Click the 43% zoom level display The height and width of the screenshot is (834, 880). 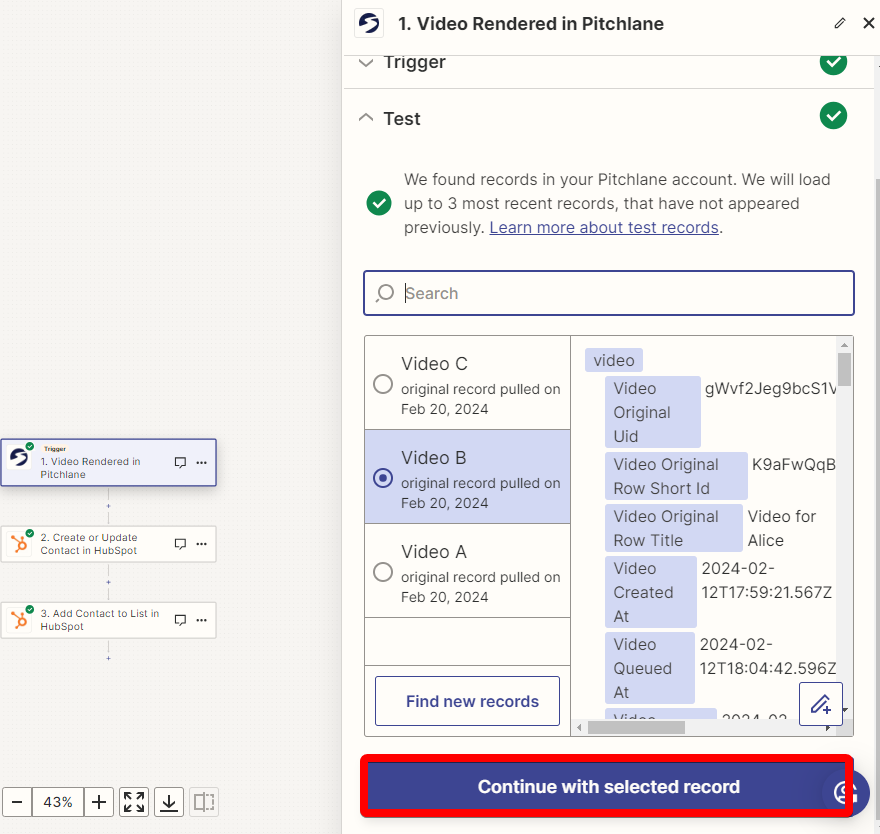[x=58, y=802]
